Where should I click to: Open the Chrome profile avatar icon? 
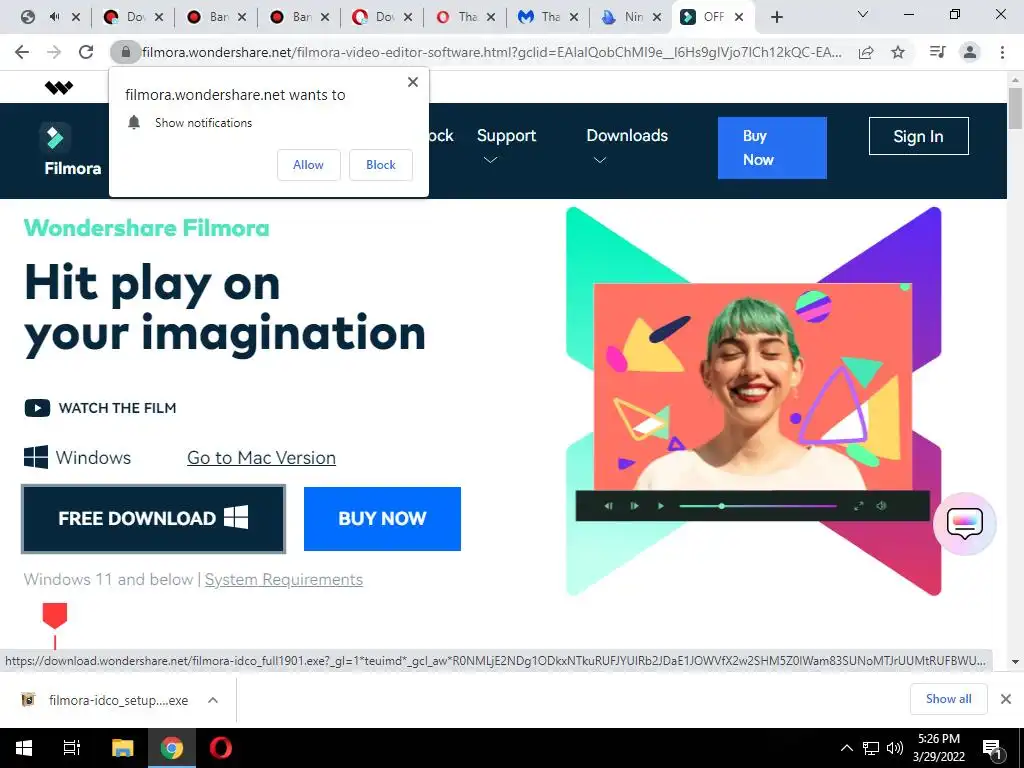click(970, 52)
